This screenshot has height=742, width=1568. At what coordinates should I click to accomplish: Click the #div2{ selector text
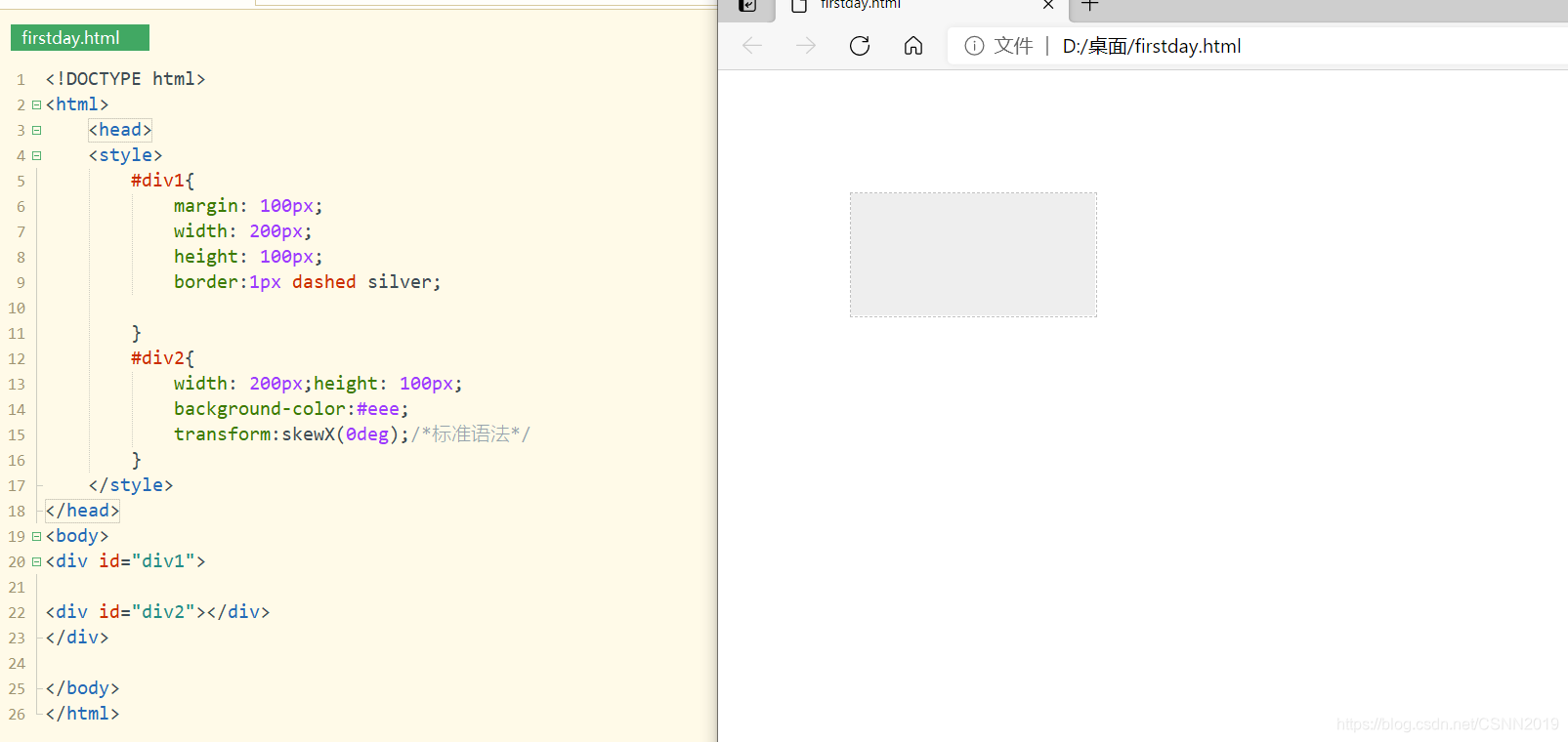(163, 358)
